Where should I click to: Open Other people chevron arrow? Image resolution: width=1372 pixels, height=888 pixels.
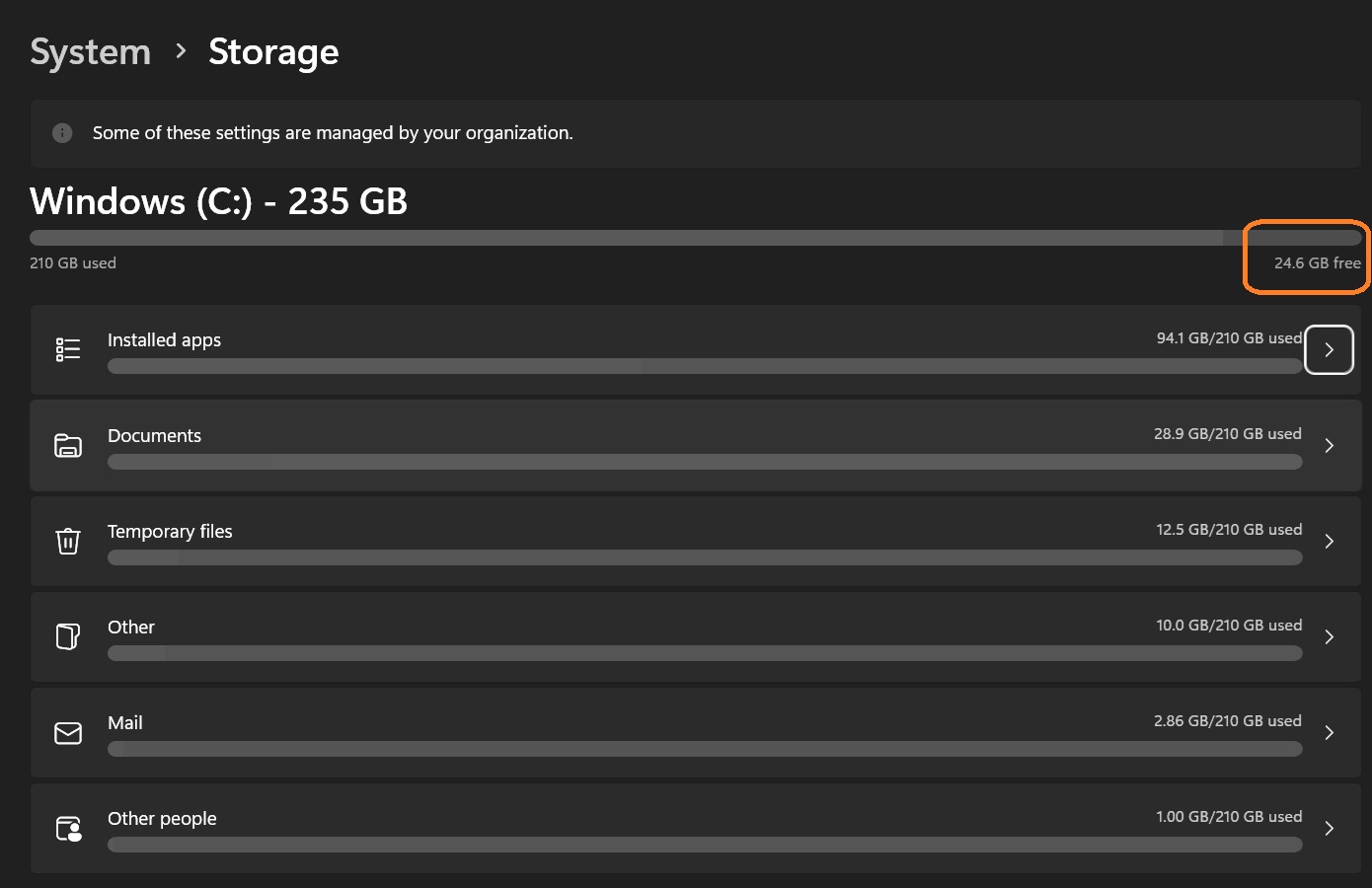(x=1330, y=828)
